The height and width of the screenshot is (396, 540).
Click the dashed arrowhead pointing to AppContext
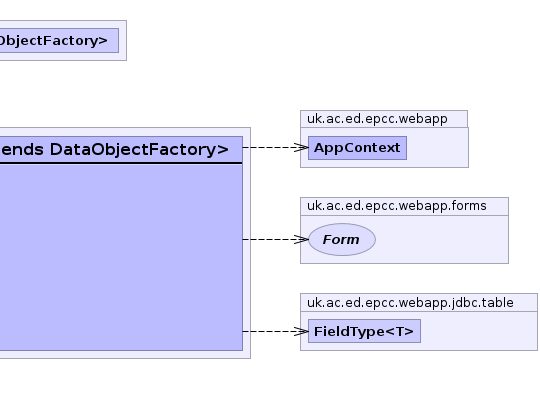tap(302, 148)
